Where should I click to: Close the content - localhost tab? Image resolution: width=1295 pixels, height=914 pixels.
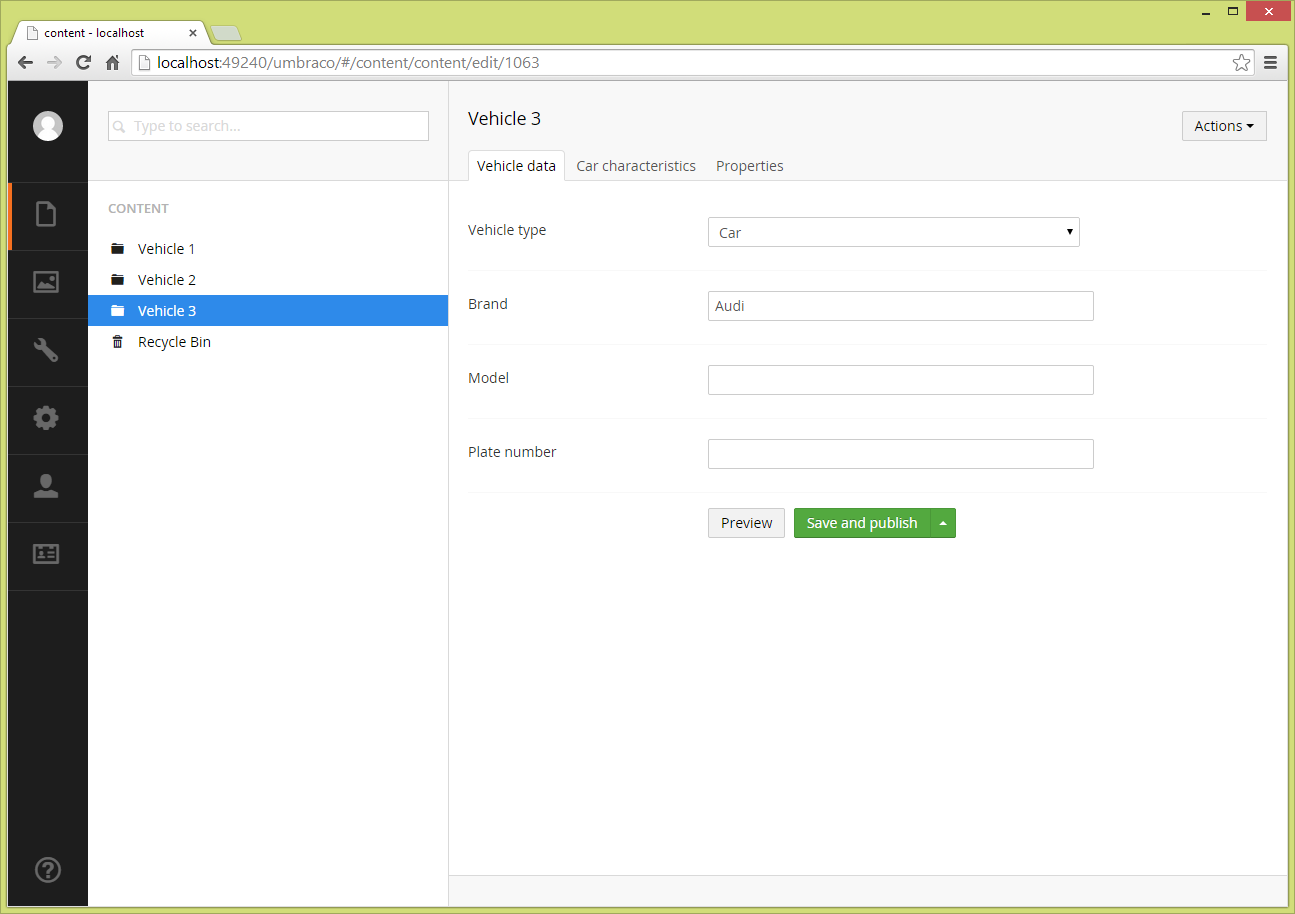(x=193, y=33)
